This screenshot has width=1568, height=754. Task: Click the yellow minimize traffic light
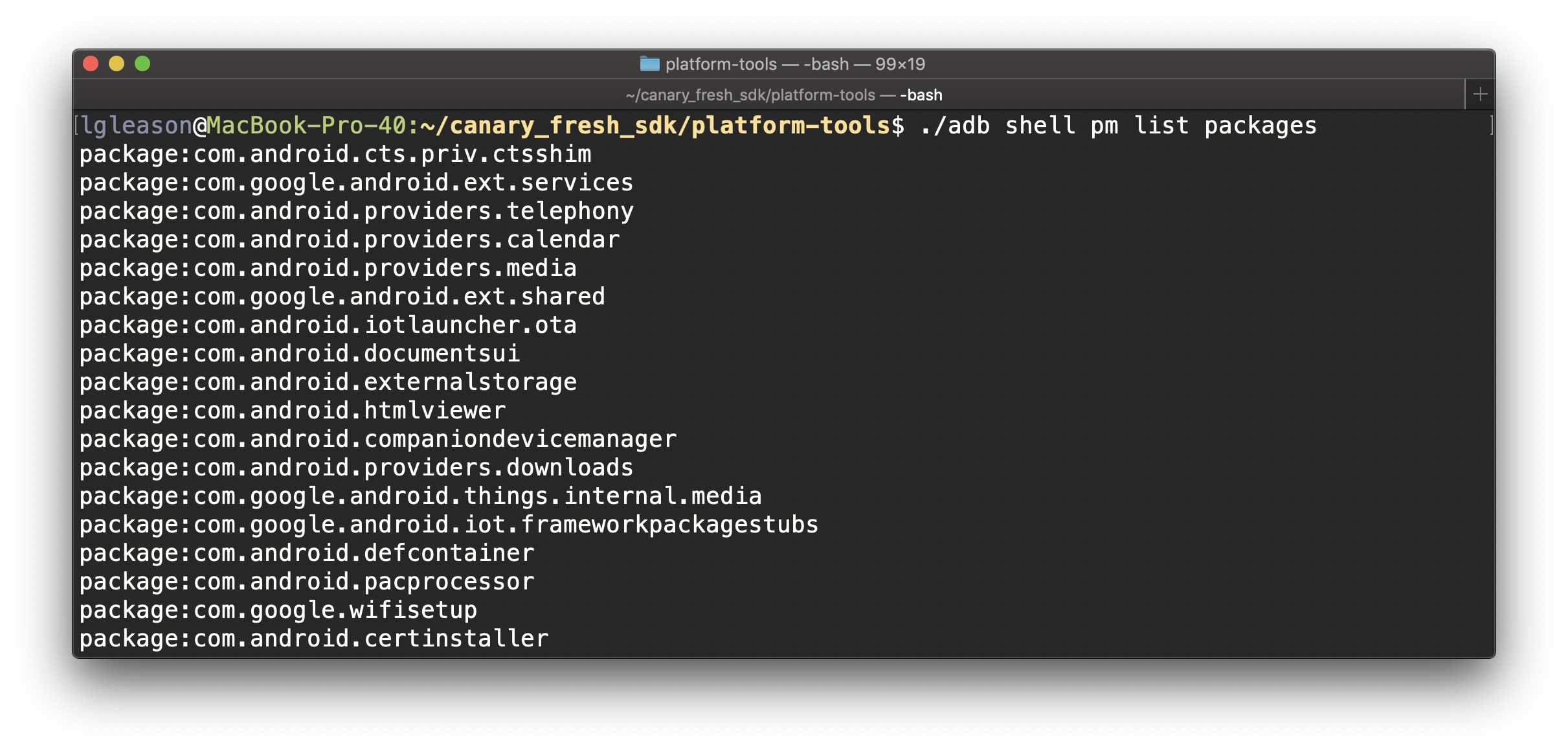click(118, 63)
